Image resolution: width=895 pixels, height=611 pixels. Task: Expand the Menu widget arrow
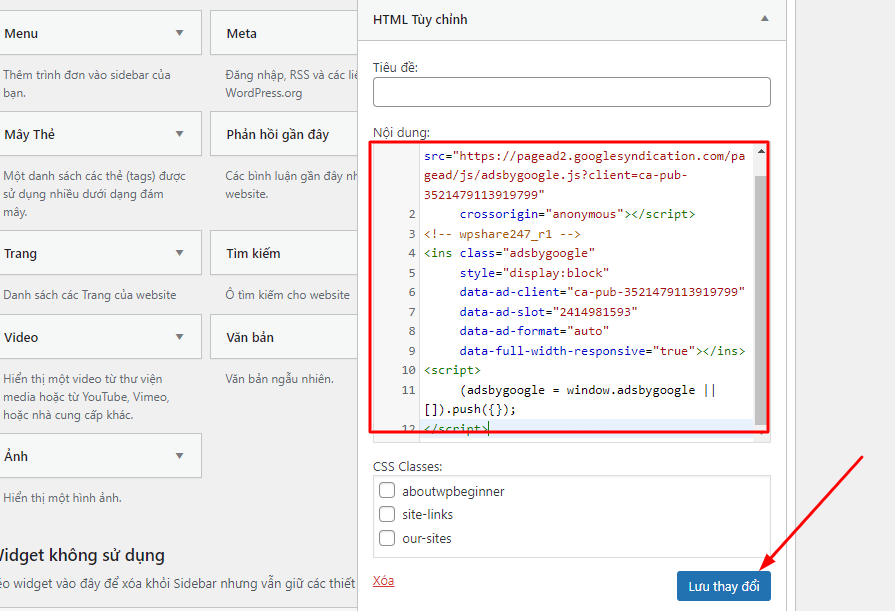click(x=180, y=33)
